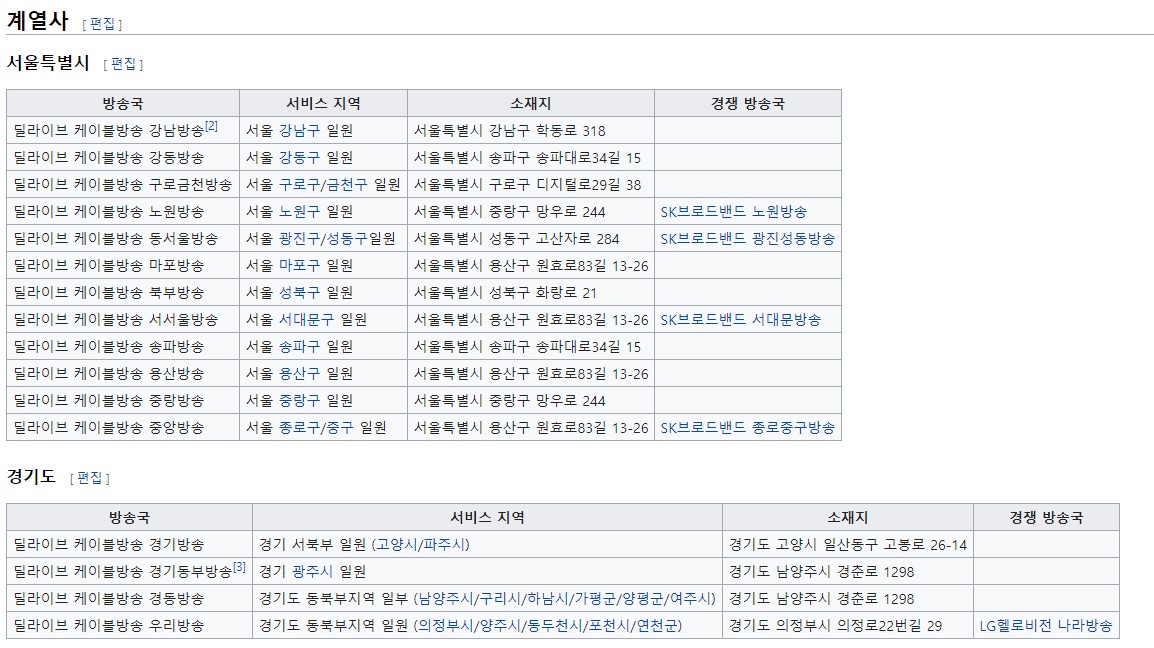The width and height of the screenshot is (1154, 648).
Task: Open the 서대문구 link
Action: (x=306, y=320)
